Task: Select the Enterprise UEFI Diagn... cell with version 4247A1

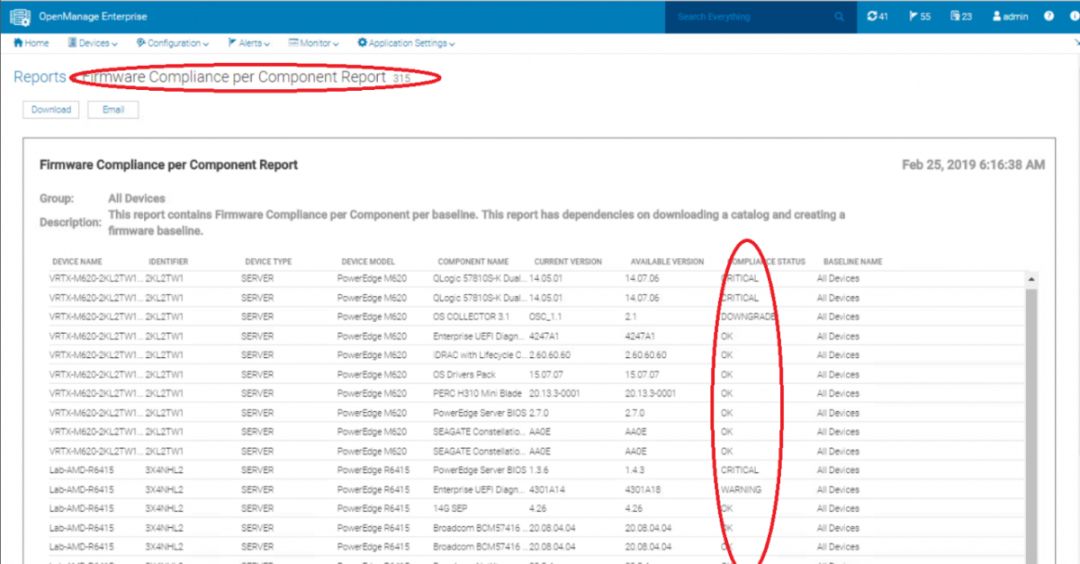Action: [x=479, y=336]
